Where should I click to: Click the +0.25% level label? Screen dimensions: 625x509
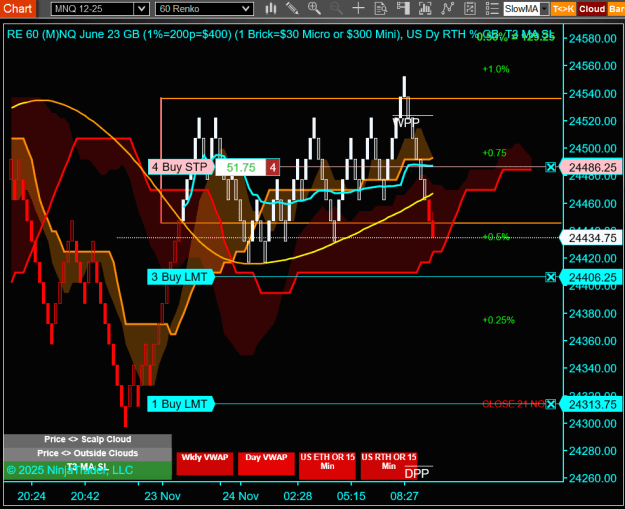(x=498, y=320)
